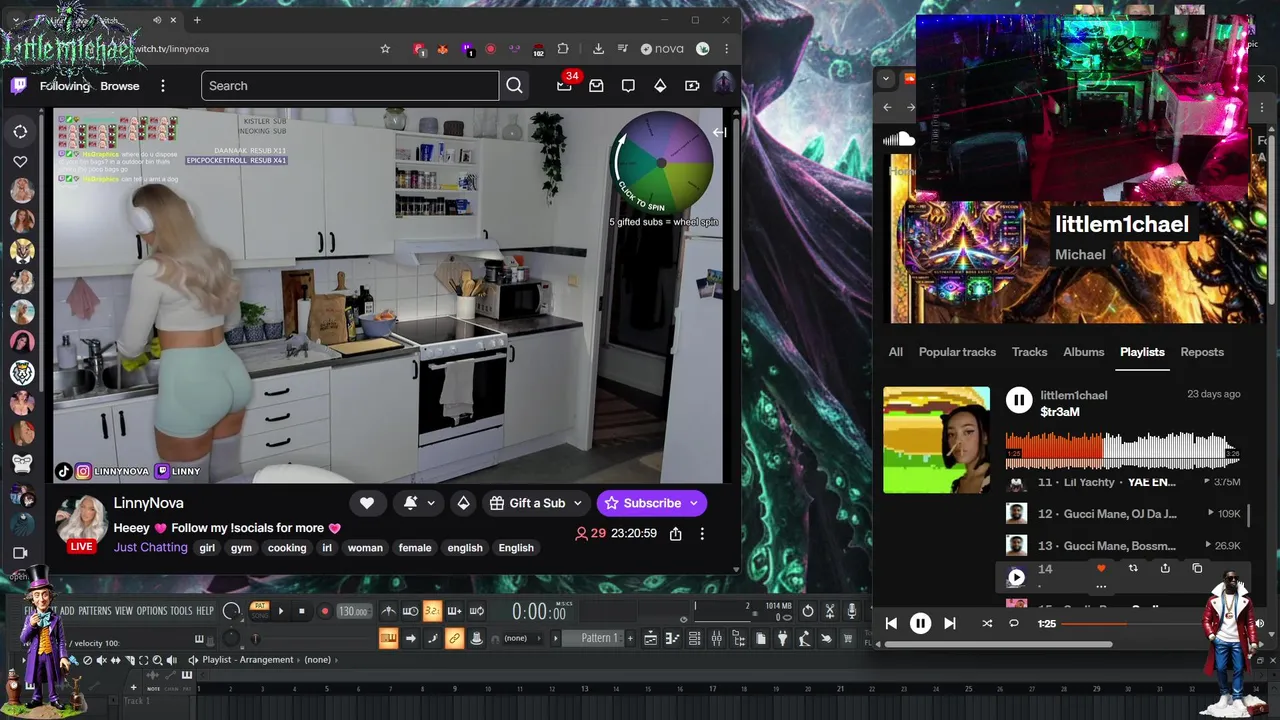Screen dimensions: 1280x720
Task: Like track 14 with the orange heart
Action: (x=1101, y=568)
